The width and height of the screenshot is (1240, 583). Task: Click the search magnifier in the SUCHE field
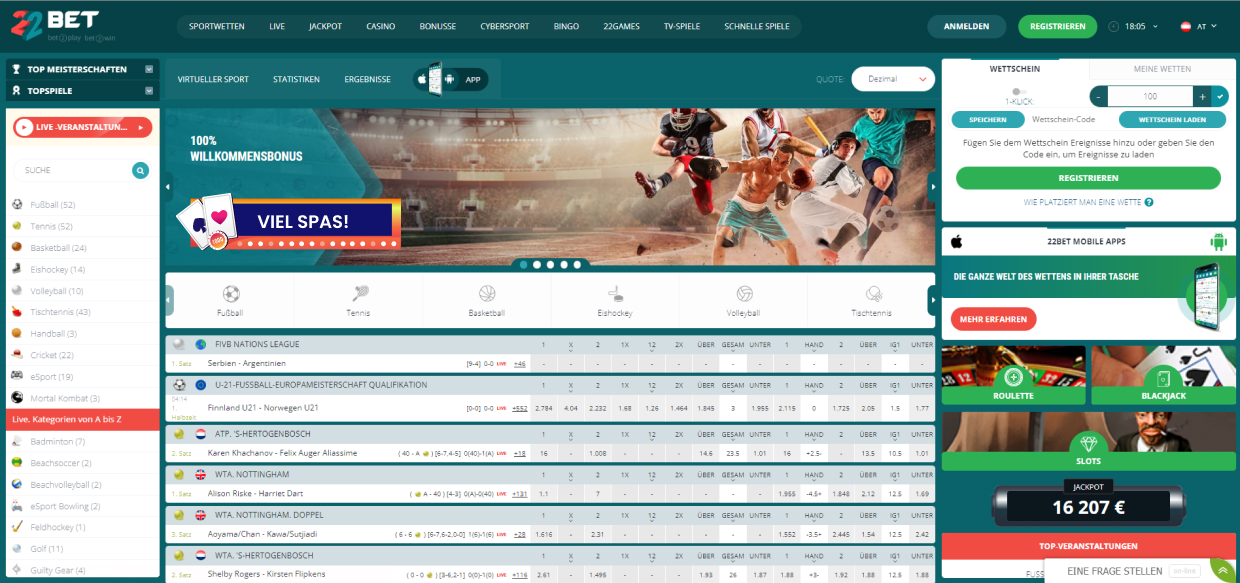point(140,170)
